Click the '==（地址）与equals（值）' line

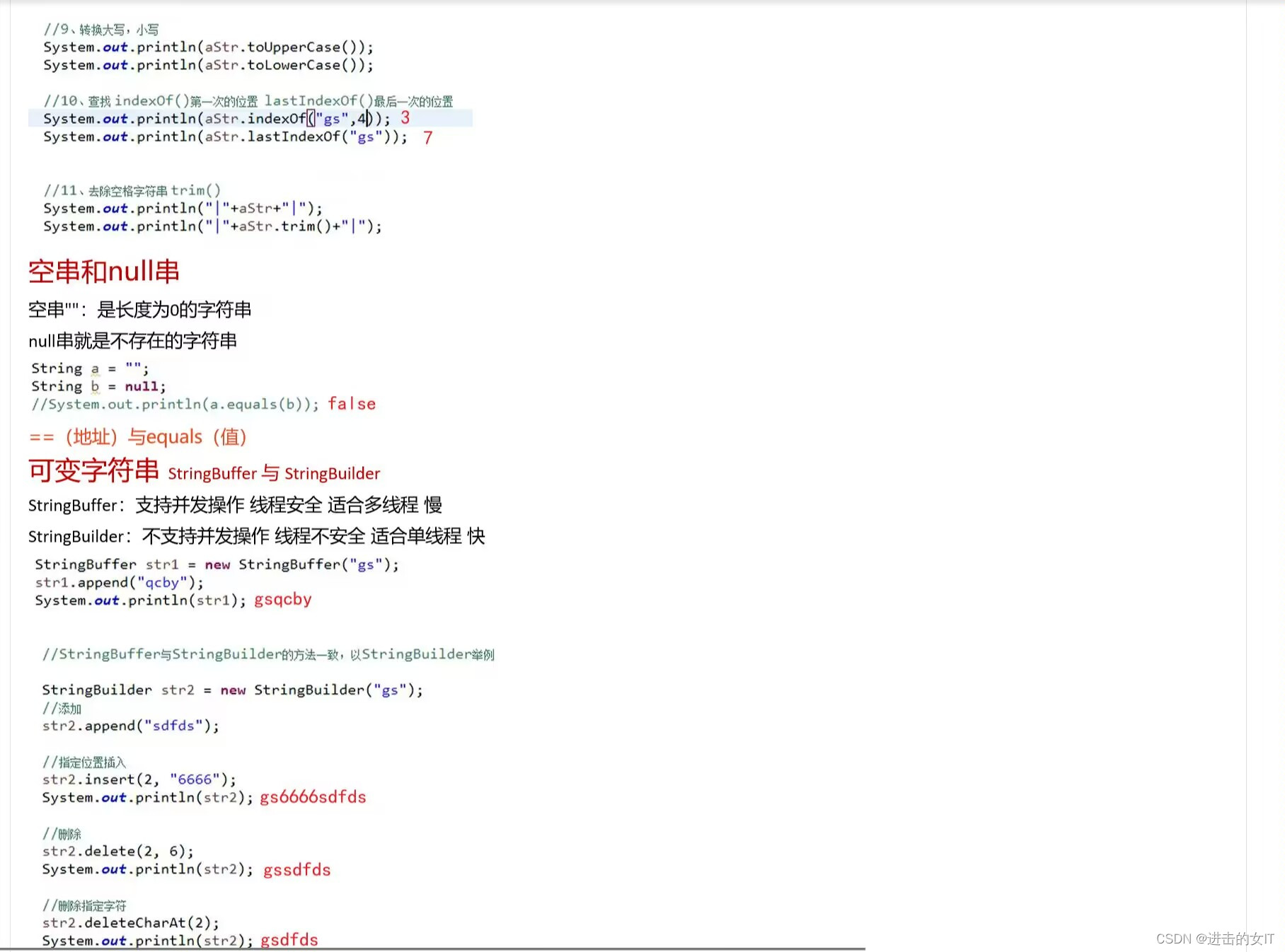coord(138,437)
